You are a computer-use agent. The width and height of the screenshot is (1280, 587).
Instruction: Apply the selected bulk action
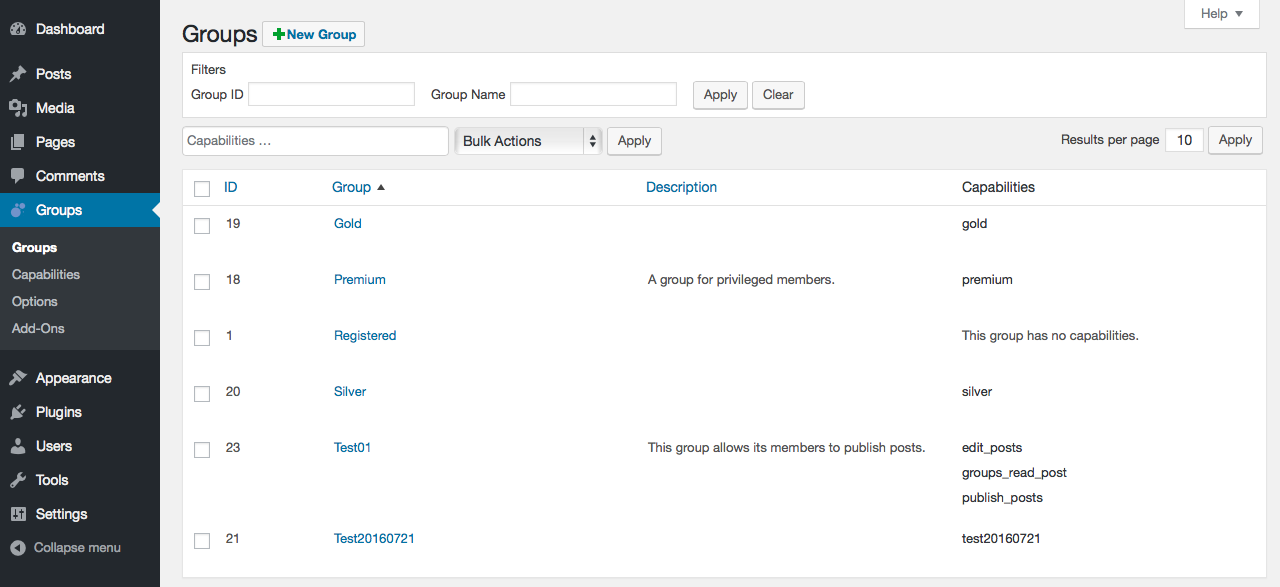click(634, 141)
